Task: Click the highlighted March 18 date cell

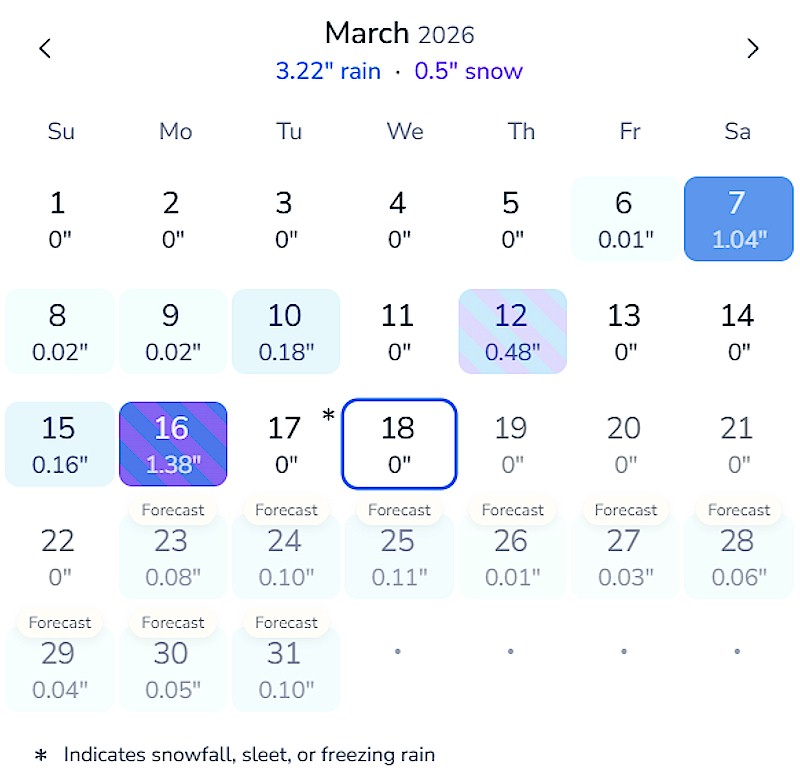Action: click(x=399, y=444)
